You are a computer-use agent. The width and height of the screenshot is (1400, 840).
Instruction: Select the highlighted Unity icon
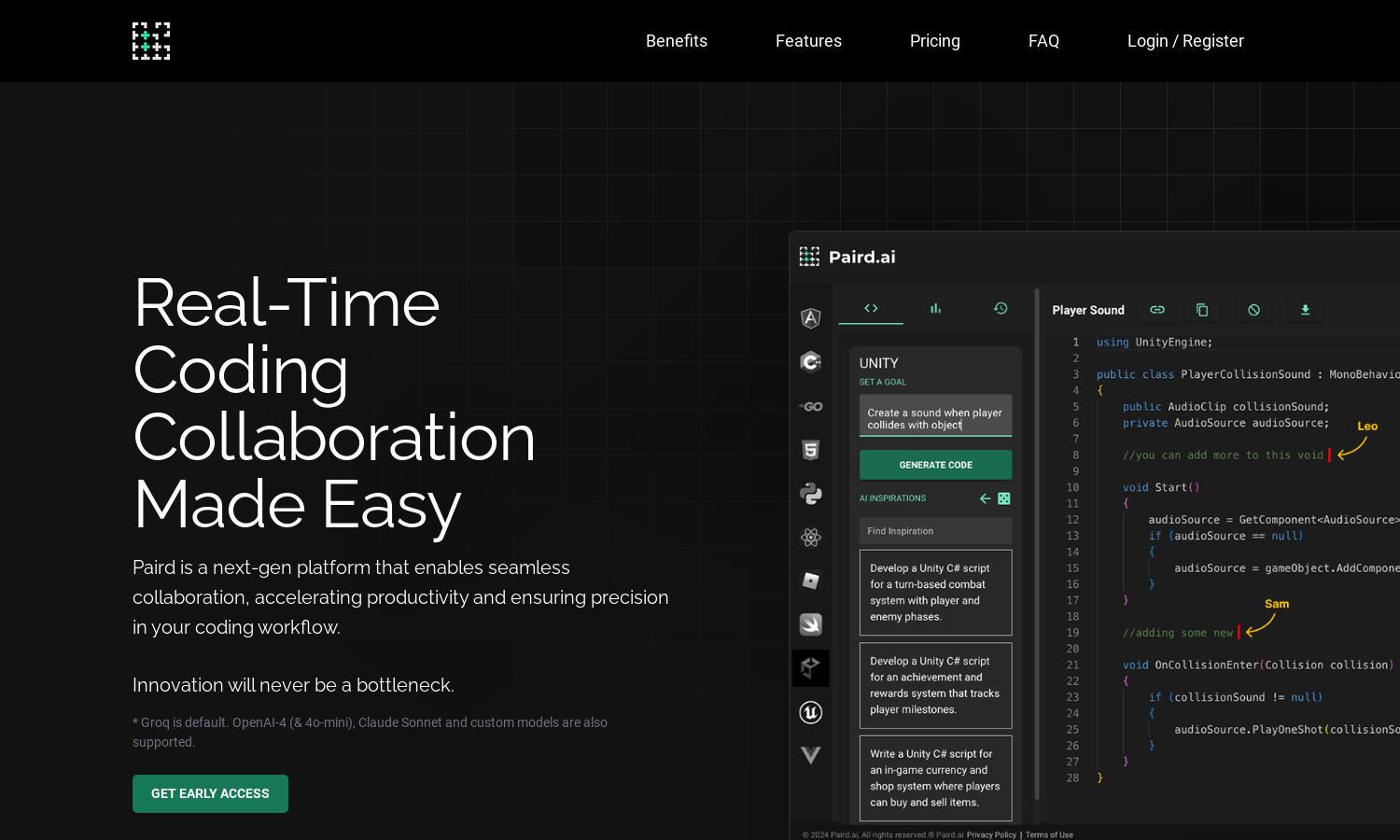811,668
